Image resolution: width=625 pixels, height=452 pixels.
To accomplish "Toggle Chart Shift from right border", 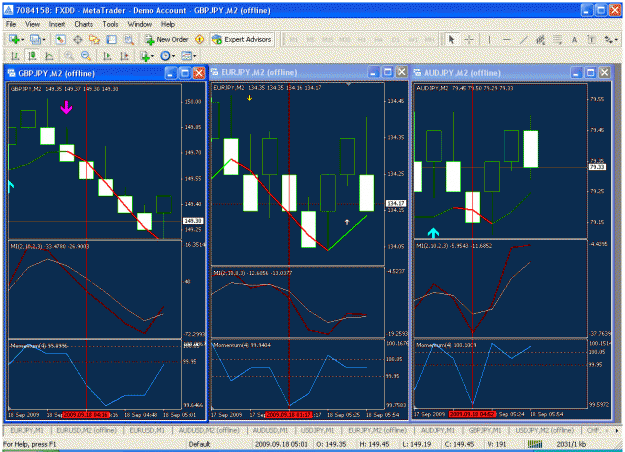I will (x=124, y=56).
